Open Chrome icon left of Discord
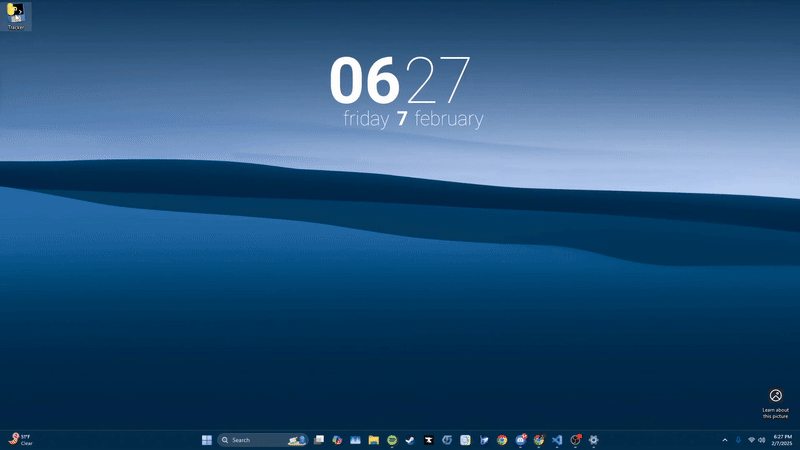This screenshot has height=450, width=800. point(502,440)
